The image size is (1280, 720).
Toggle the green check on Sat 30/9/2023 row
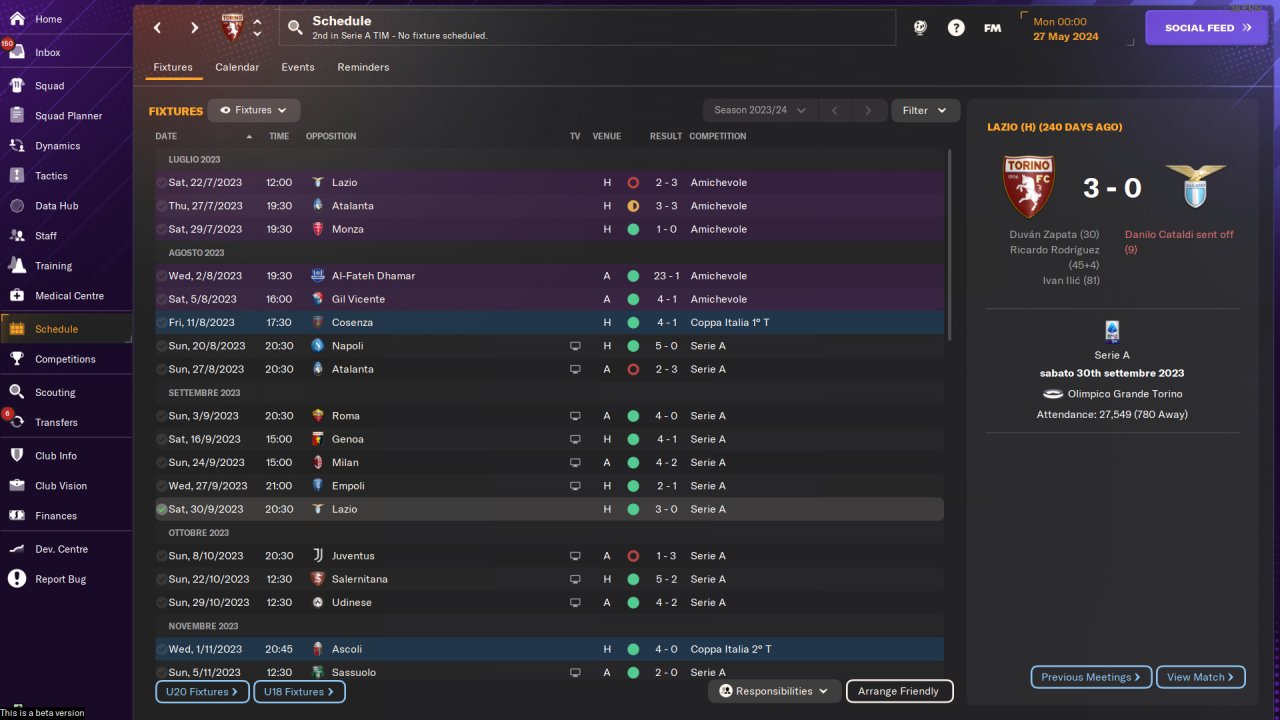click(x=162, y=509)
